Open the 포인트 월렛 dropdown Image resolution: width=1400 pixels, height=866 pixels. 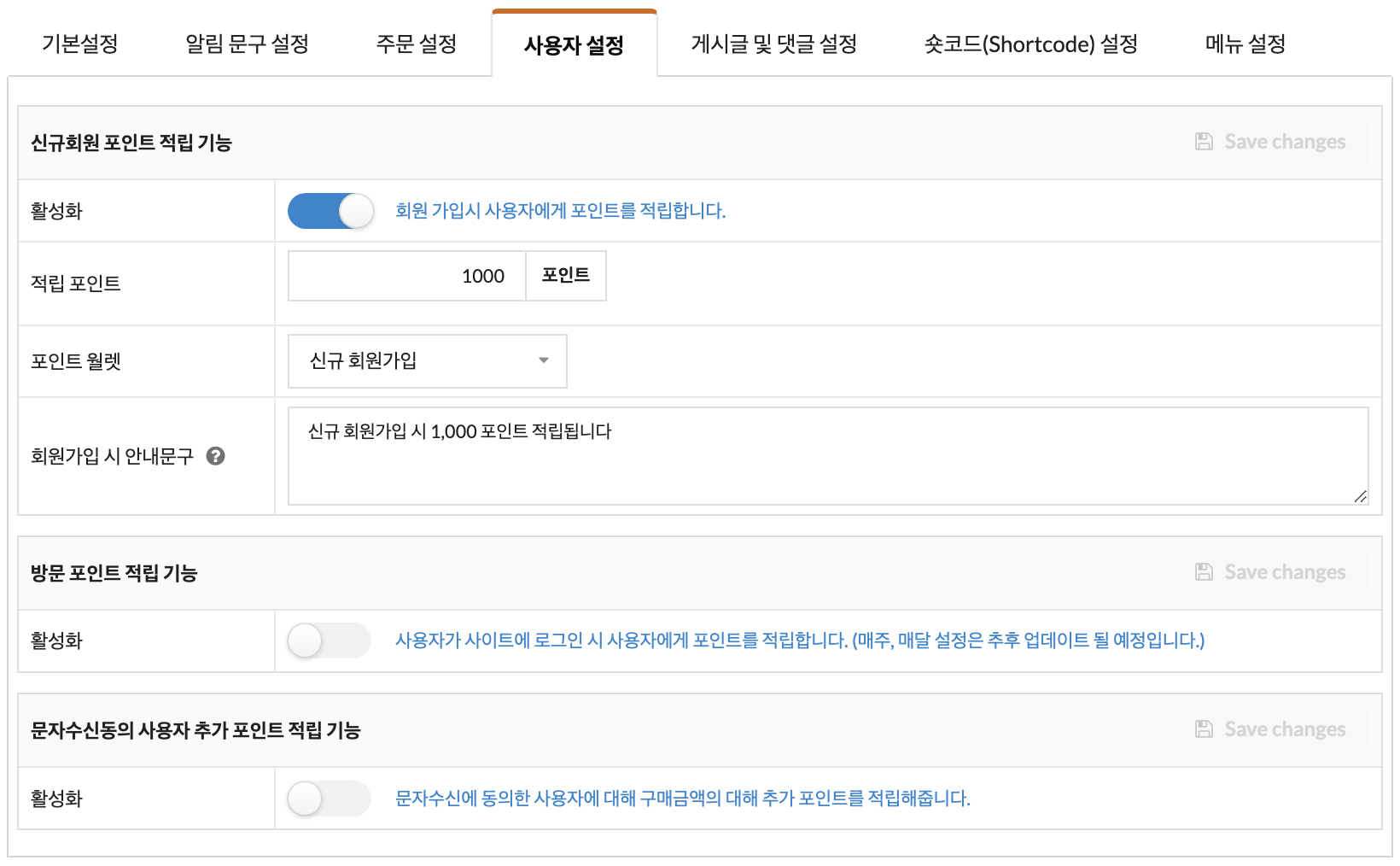tap(427, 361)
